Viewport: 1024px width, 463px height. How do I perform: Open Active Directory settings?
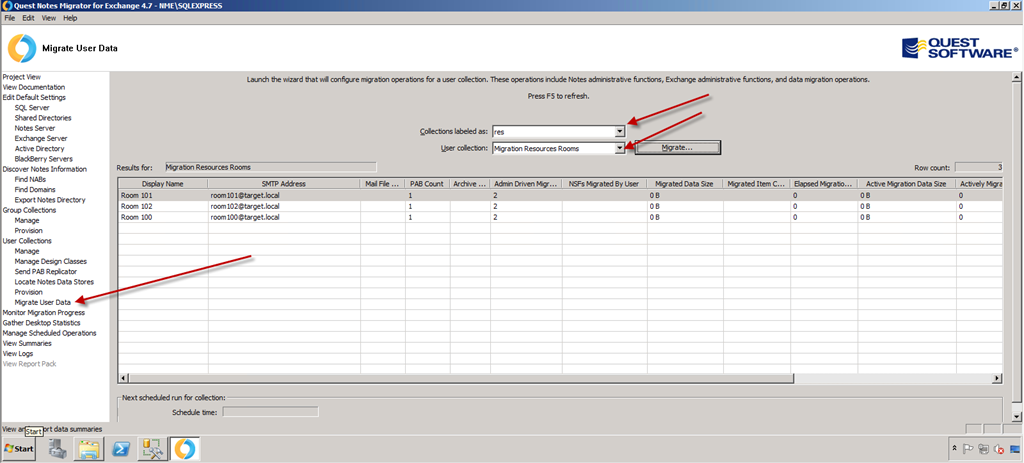pos(39,149)
